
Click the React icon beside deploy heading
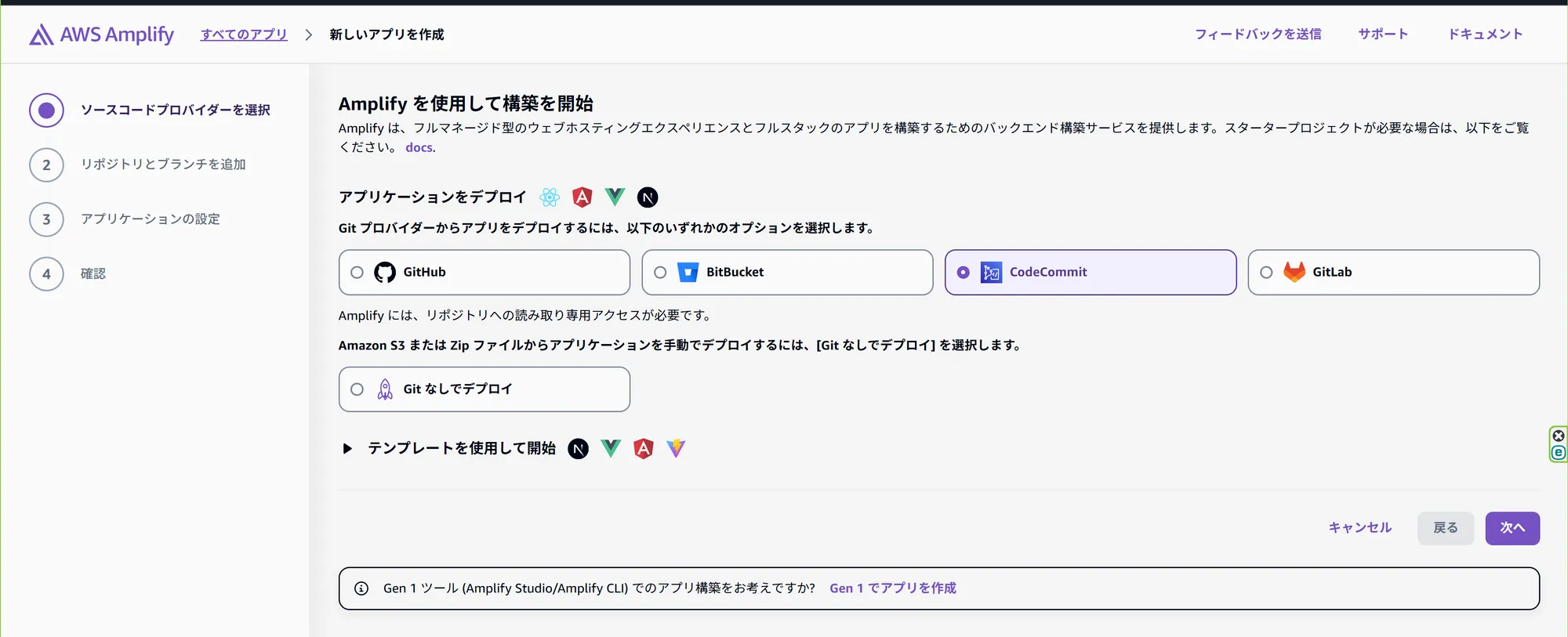[x=550, y=197]
